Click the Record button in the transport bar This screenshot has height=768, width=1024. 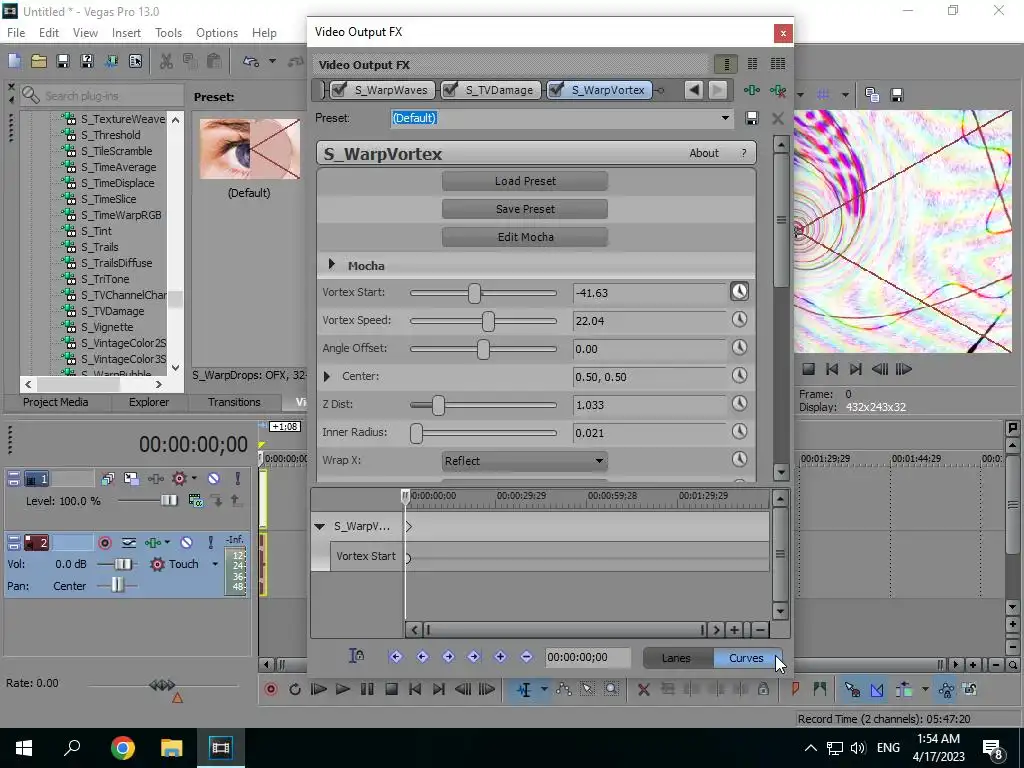pos(271,689)
